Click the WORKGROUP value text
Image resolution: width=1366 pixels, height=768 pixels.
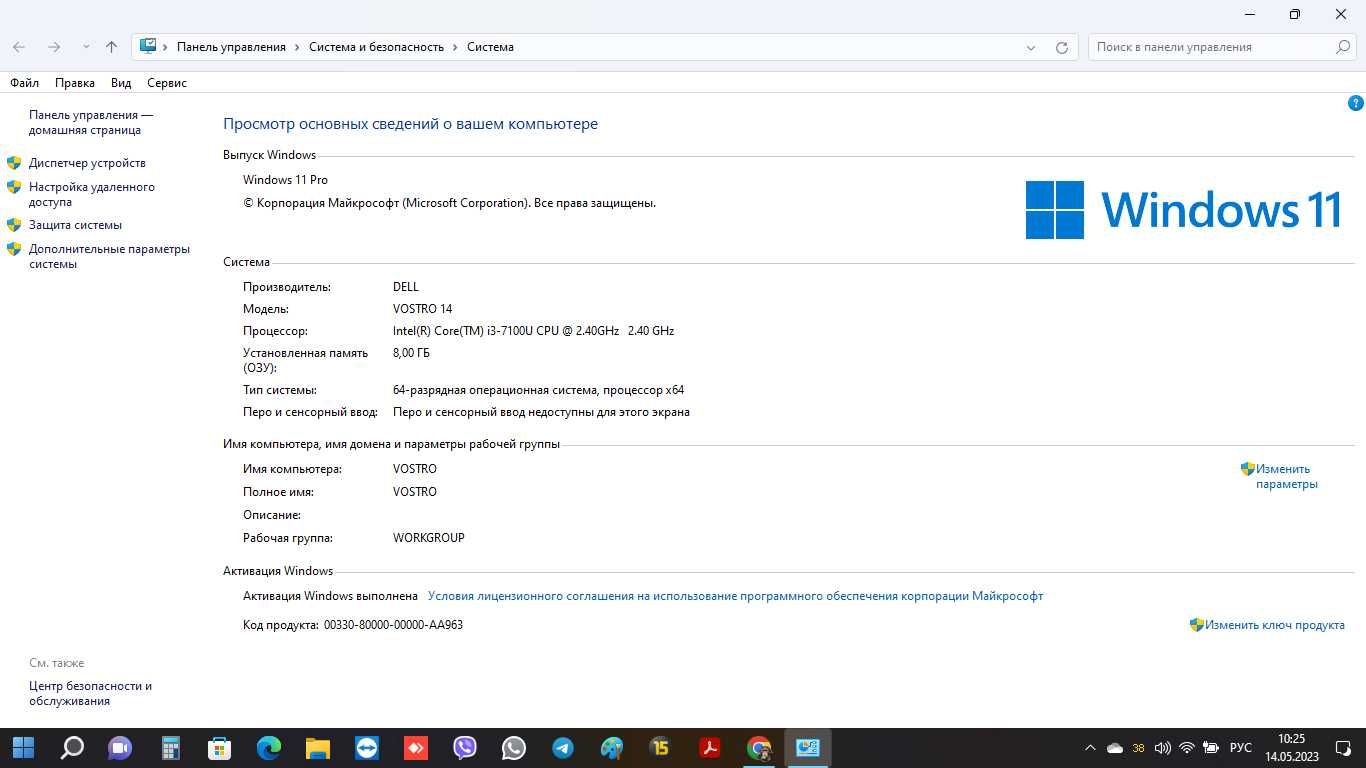click(x=429, y=538)
